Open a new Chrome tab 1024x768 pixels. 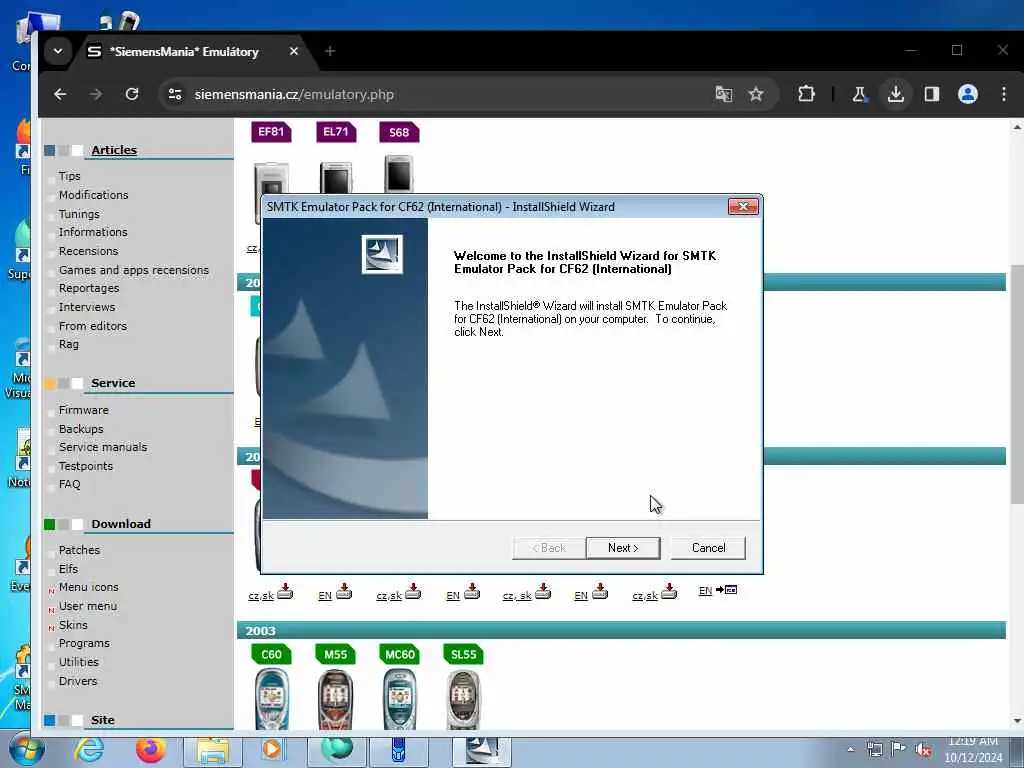[x=330, y=51]
